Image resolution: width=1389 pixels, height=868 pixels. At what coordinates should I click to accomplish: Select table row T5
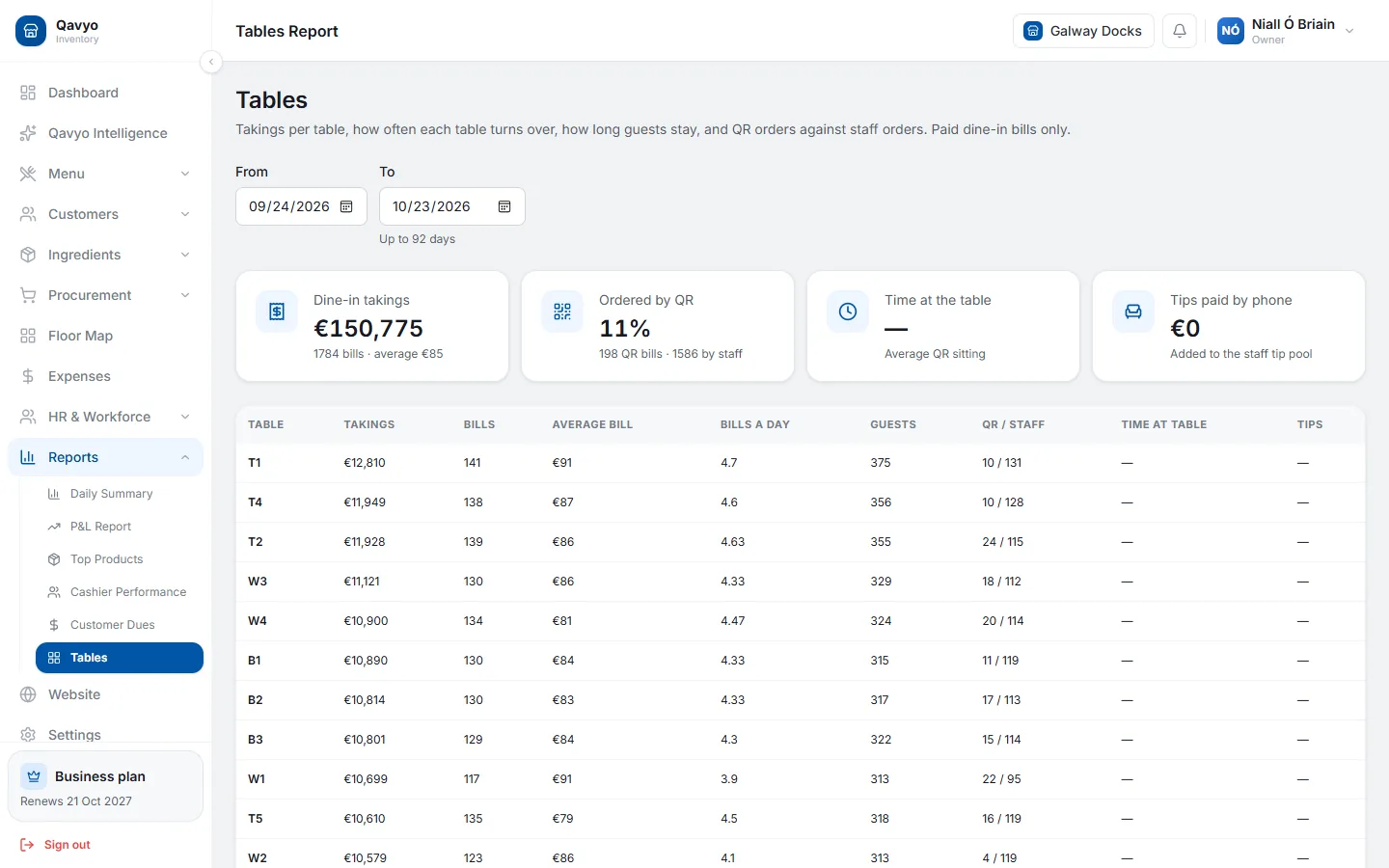pos(801,819)
